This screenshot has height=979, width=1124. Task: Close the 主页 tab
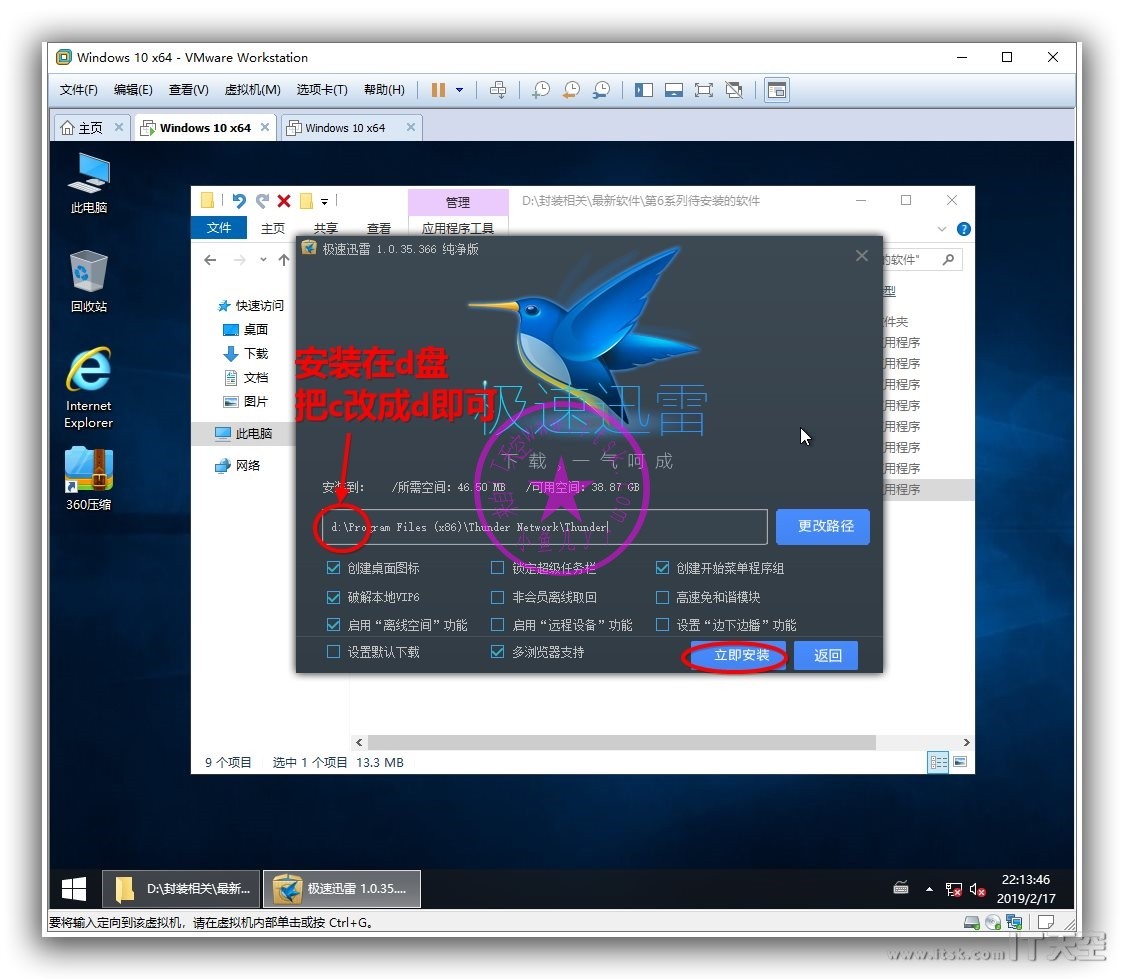pos(119,127)
